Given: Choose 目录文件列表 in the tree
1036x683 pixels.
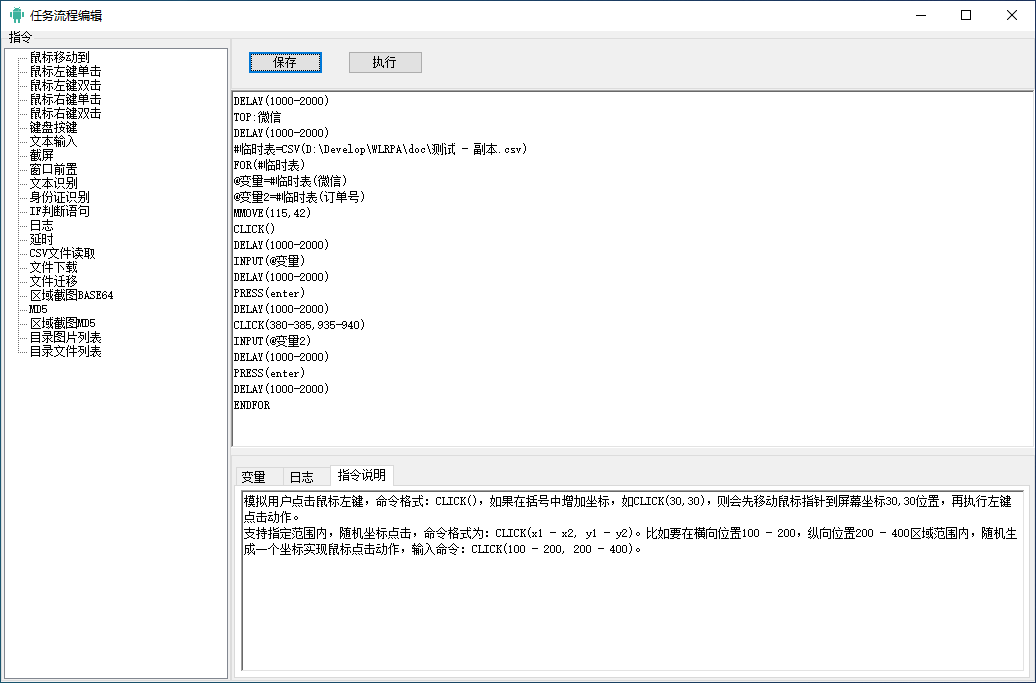Looking at the screenshot, I should (65, 351).
